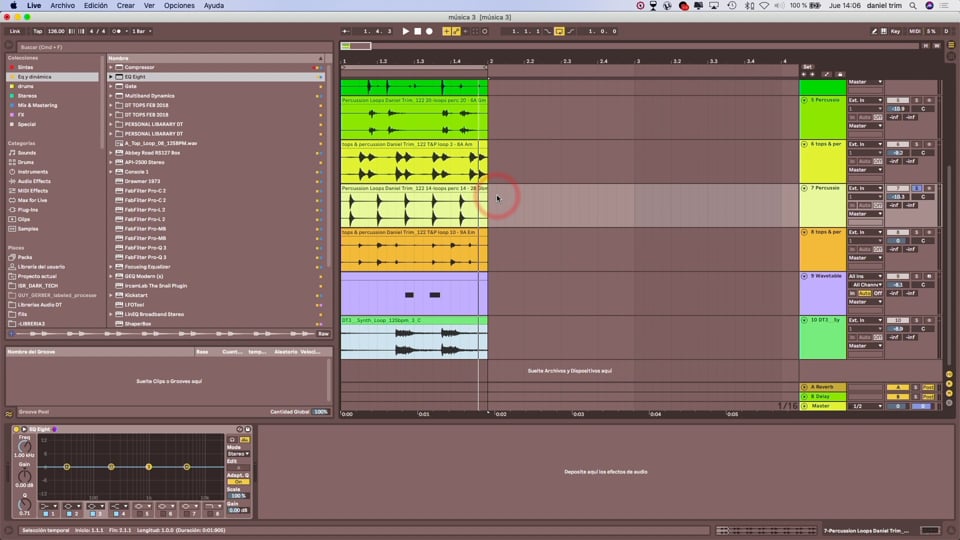This screenshot has height=540, width=960.
Task: Click the Apple menu icon
Action: click(x=13, y=6)
